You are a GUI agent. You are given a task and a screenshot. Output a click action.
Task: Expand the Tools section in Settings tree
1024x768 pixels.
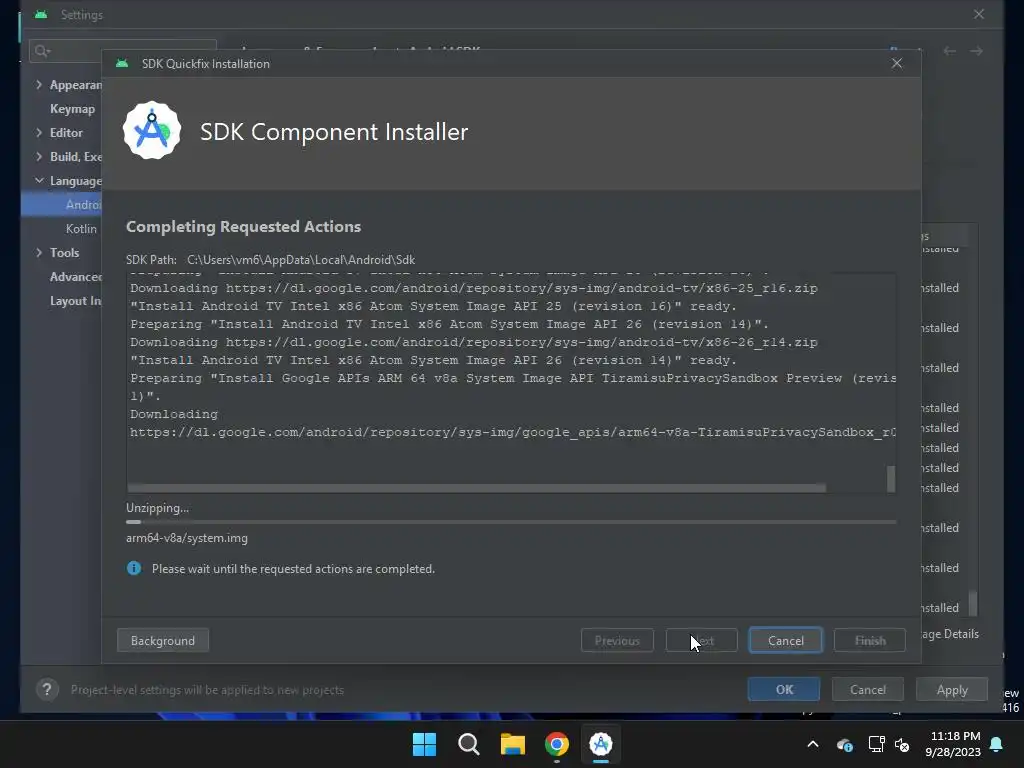click(x=39, y=253)
